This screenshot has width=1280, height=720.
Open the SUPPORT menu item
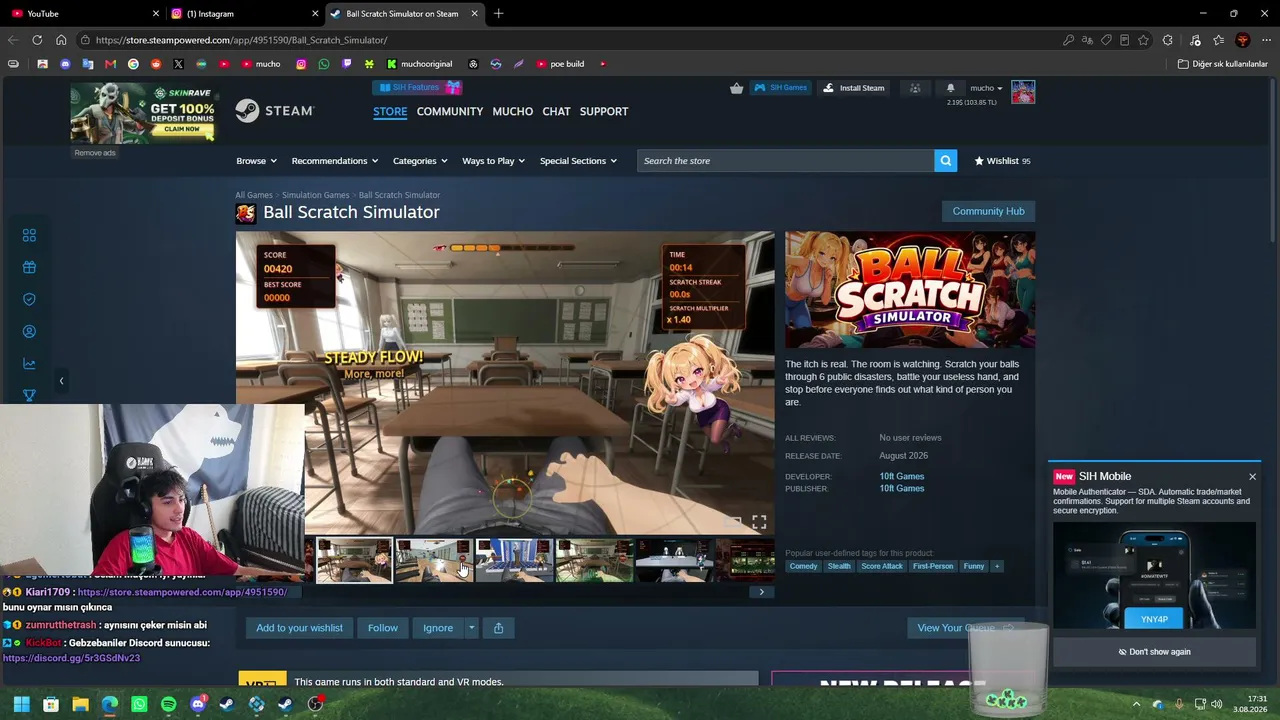604,111
